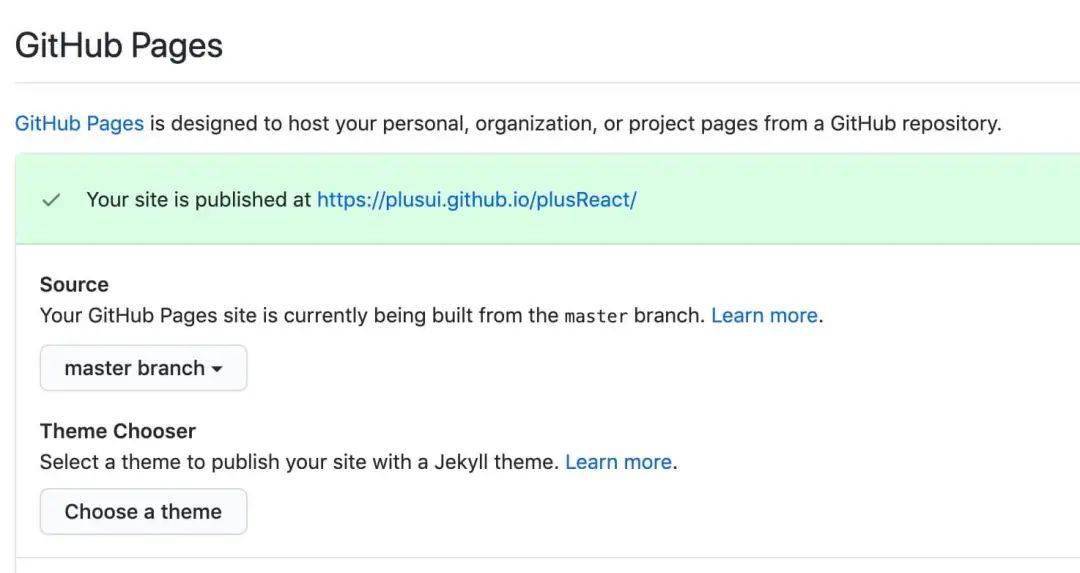The width and height of the screenshot is (1080, 573).
Task: Click the bold "Source" heading
Action: click(x=74, y=285)
